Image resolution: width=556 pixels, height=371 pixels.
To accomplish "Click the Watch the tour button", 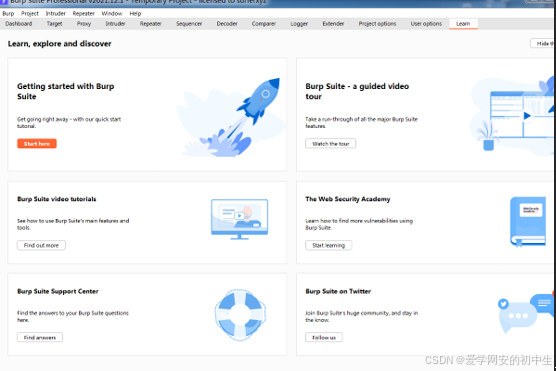I will coord(330,144).
